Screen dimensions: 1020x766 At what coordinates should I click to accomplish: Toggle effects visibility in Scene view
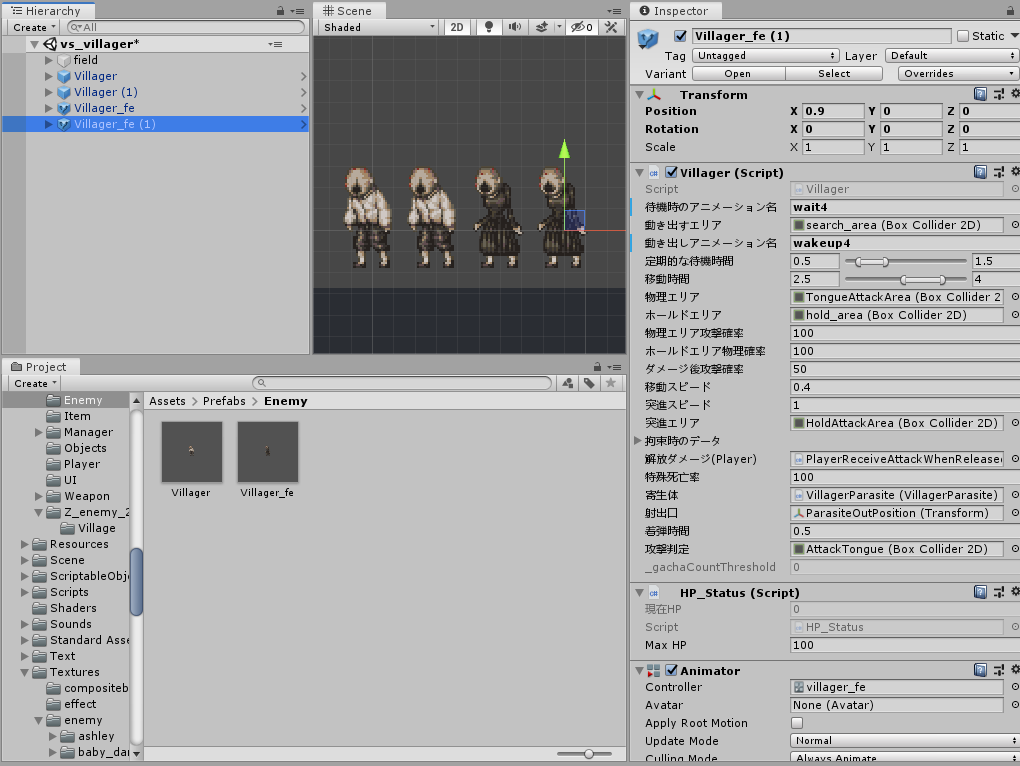tap(540, 27)
